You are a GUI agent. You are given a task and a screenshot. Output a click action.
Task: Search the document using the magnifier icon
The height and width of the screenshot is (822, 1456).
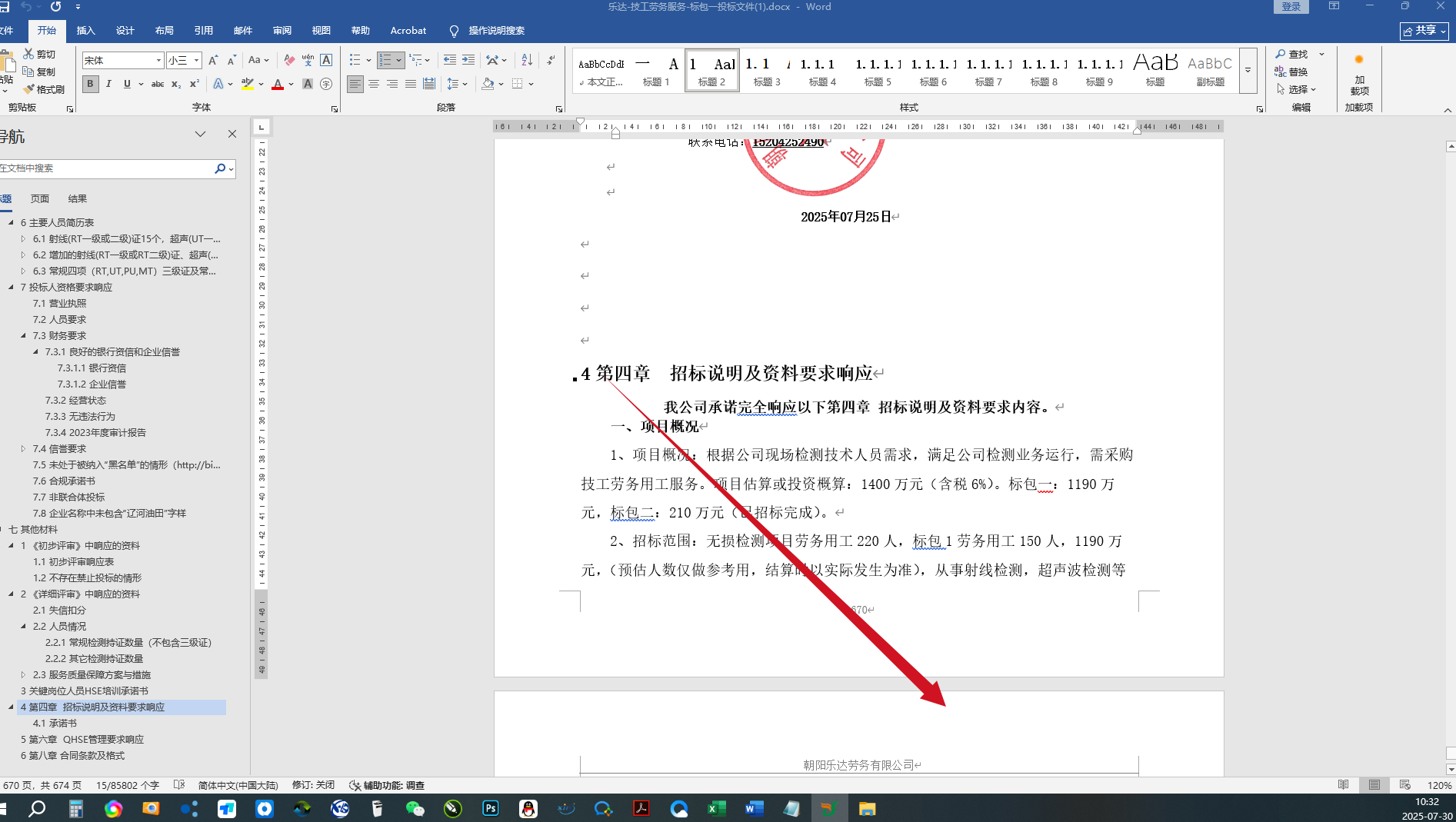(x=220, y=168)
